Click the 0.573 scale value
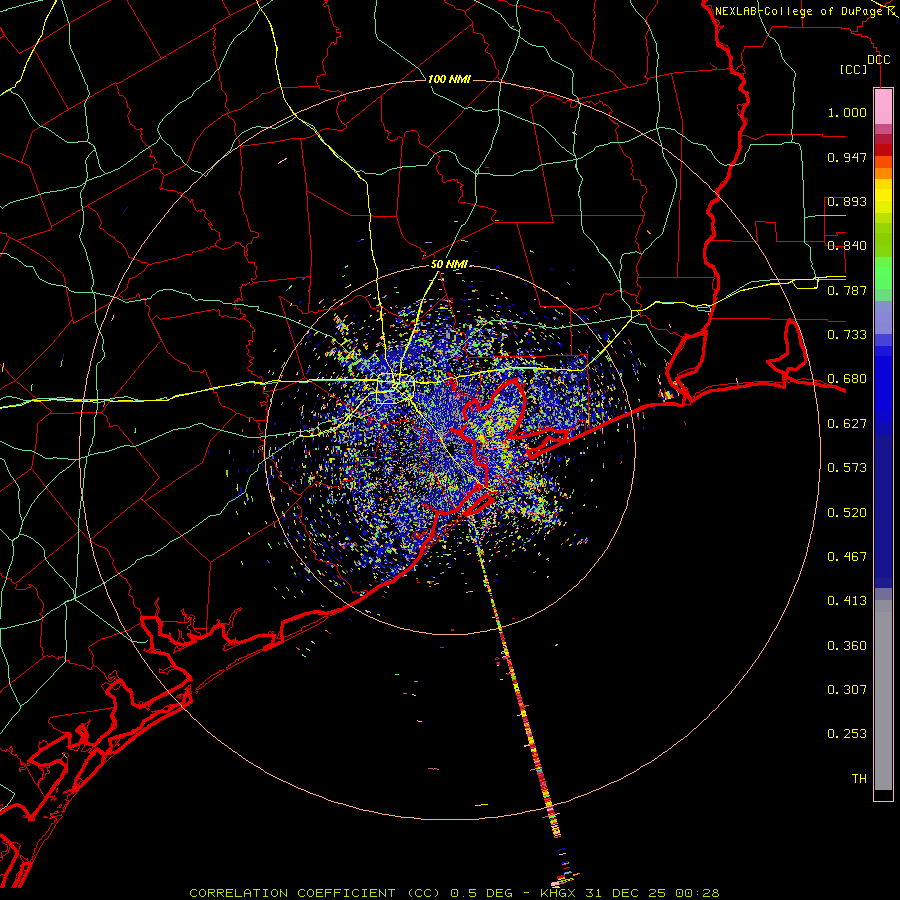The width and height of the screenshot is (900, 900). pos(847,468)
